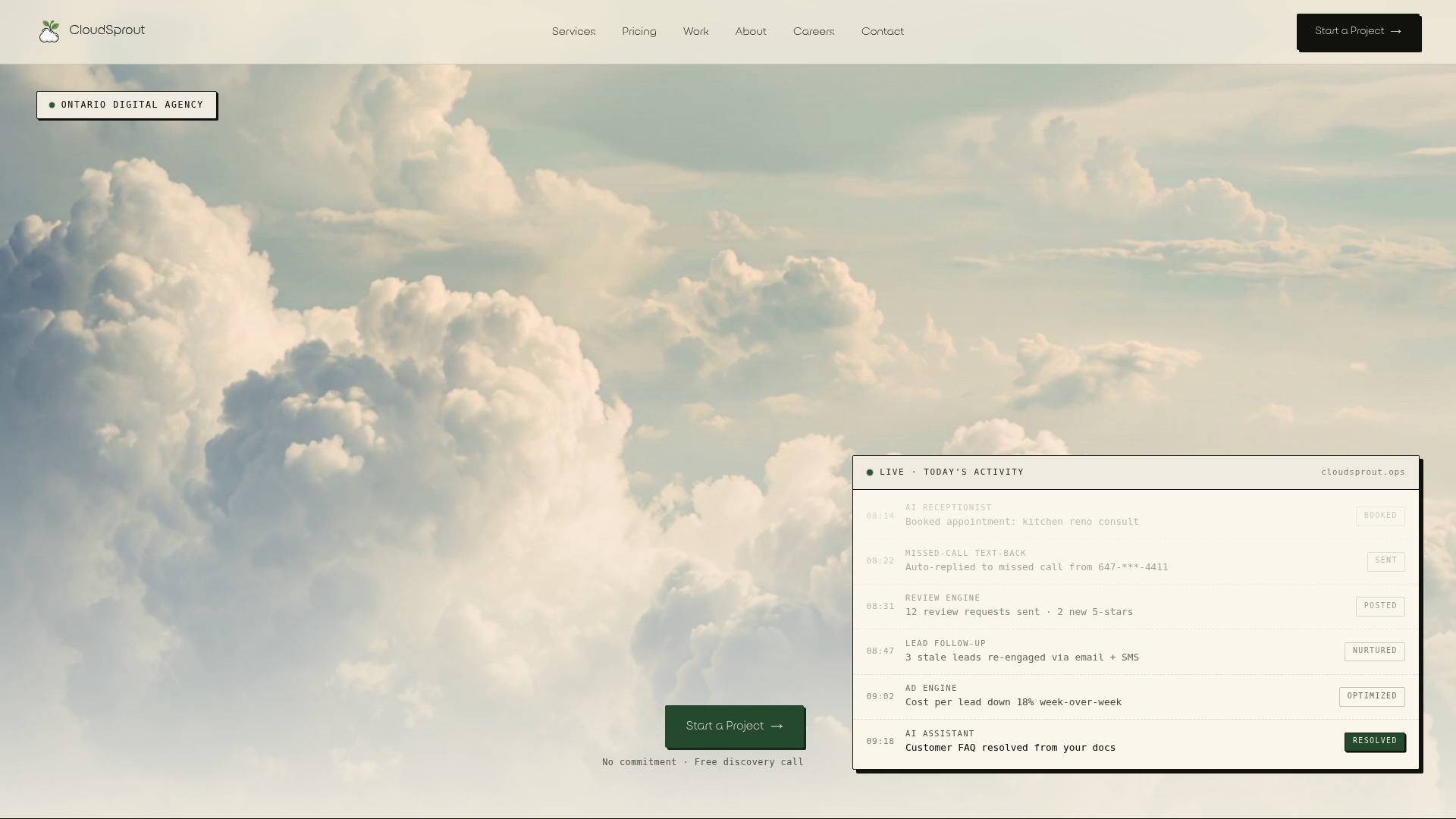Open the Work nav link

tap(695, 32)
